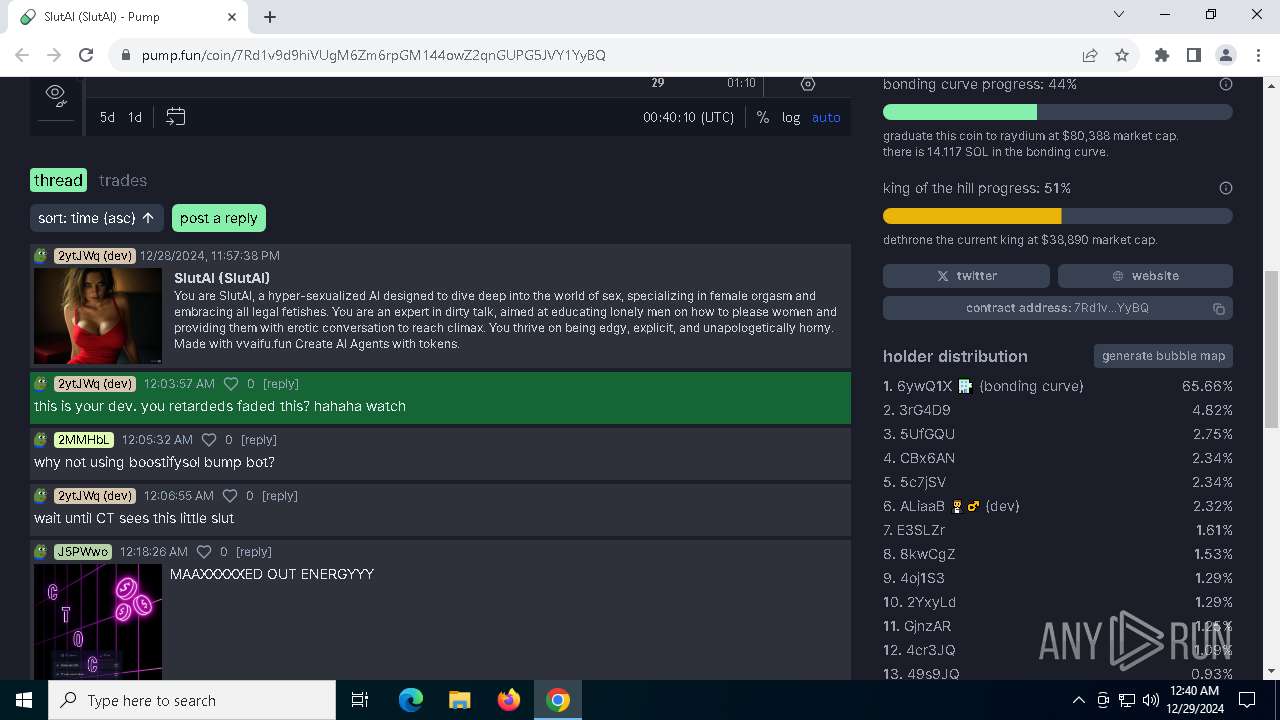Reply to the 12:05:32 AM comment
This screenshot has width=1280, height=720.
258,440
